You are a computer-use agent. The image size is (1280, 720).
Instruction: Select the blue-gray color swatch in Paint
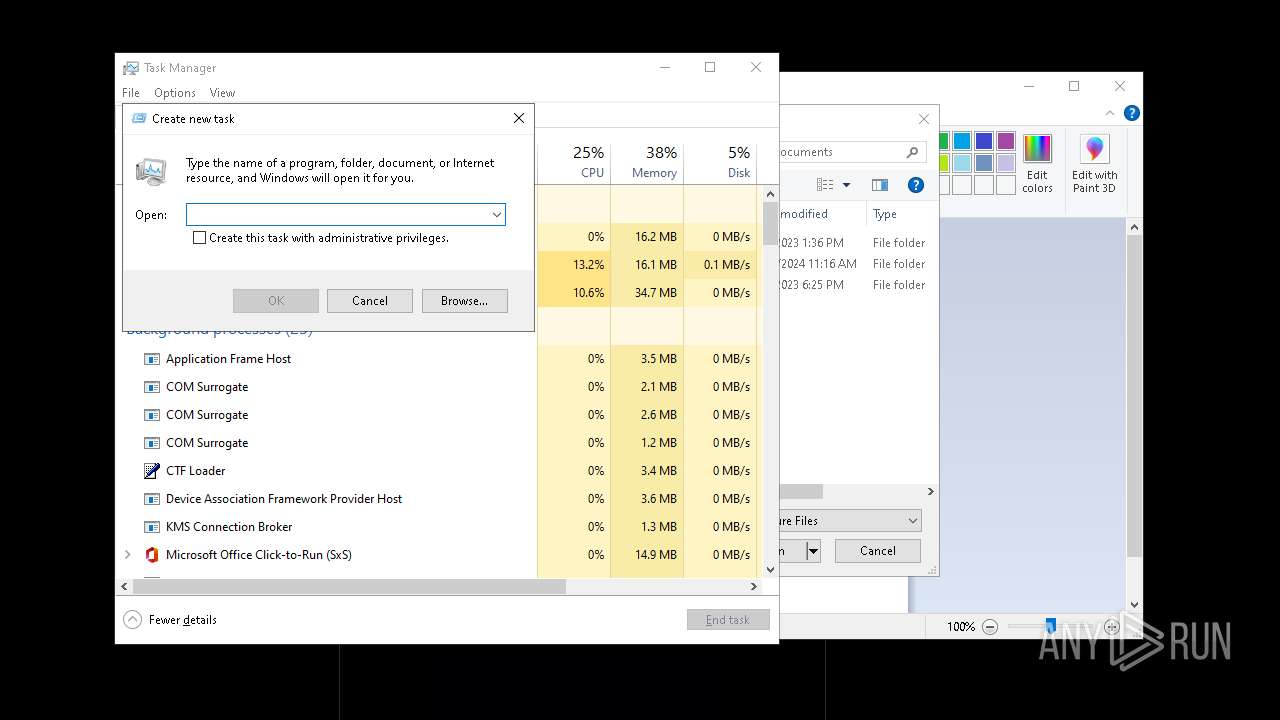tap(984, 163)
